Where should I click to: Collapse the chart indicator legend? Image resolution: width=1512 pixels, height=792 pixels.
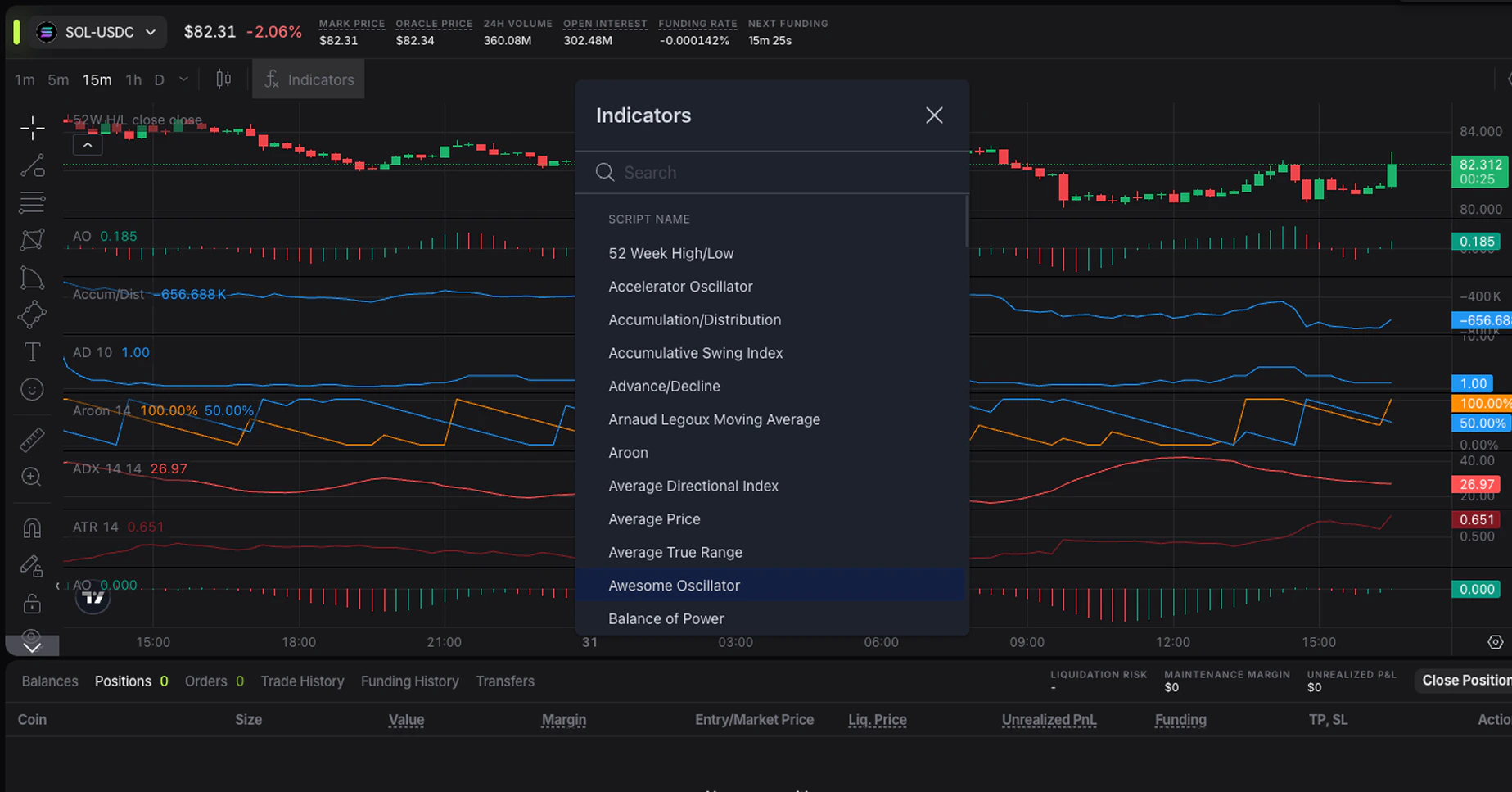pos(87,146)
